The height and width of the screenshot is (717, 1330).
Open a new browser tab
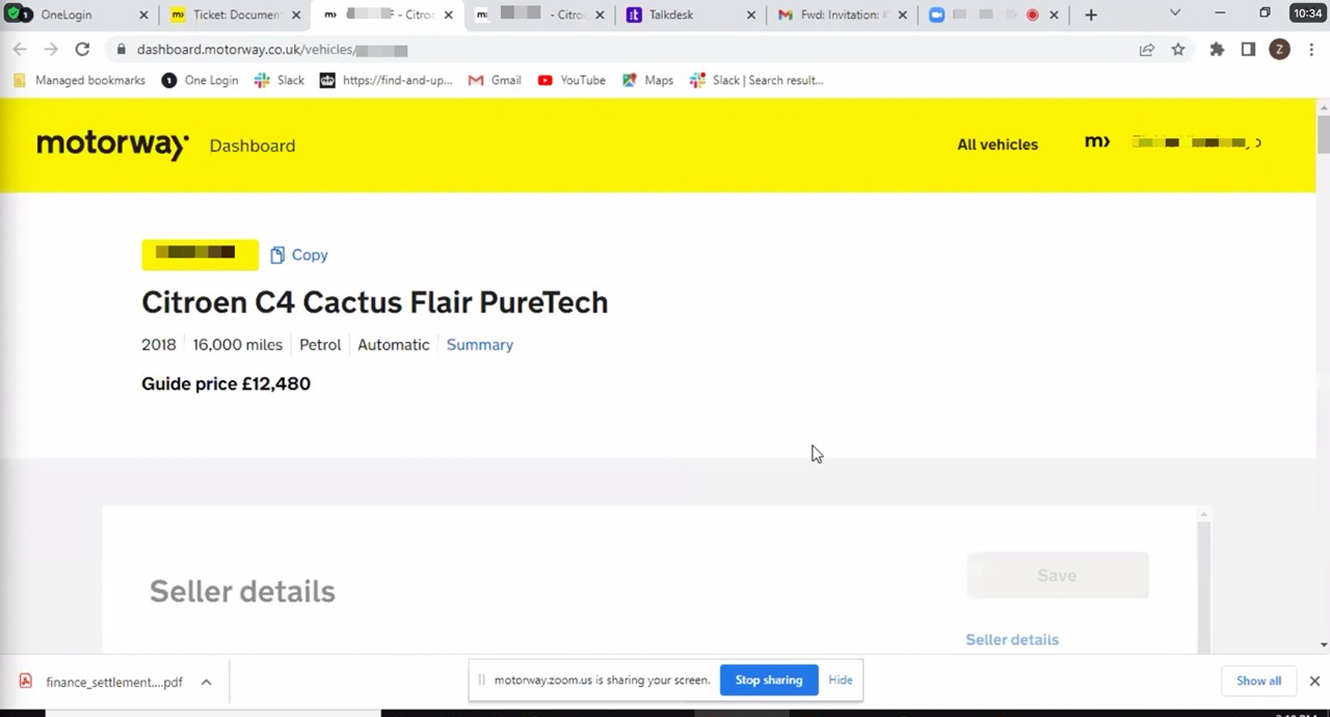click(1091, 15)
